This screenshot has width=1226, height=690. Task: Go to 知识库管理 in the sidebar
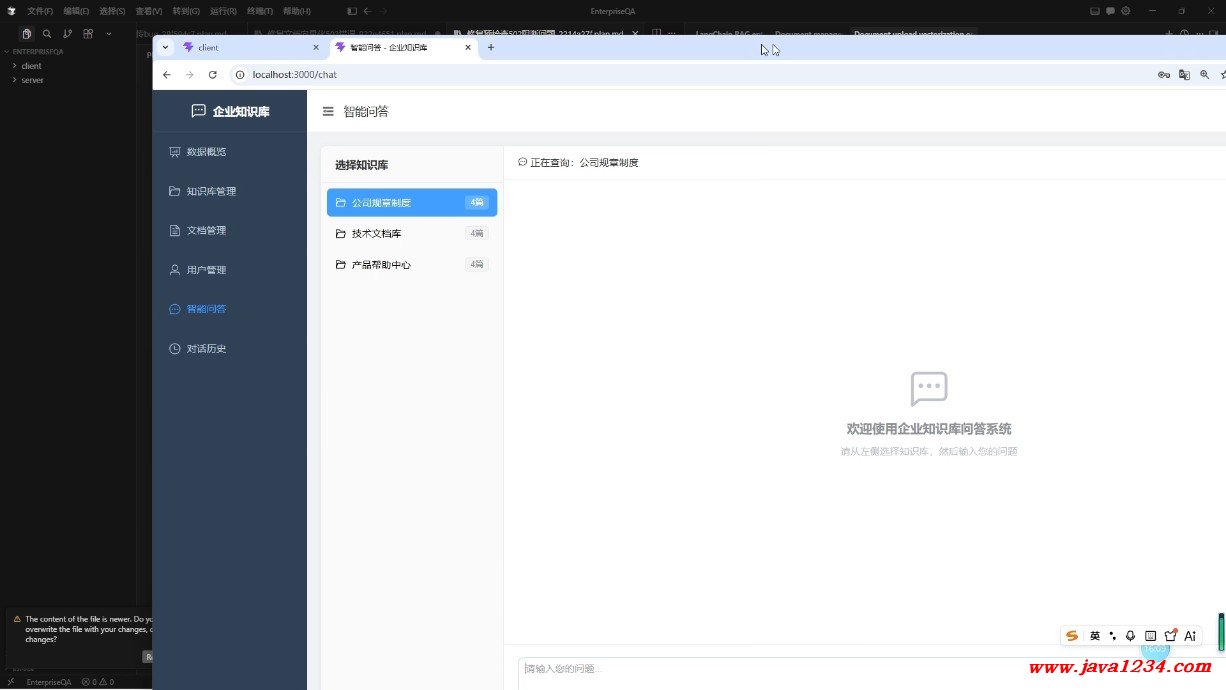[x=211, y=191]
